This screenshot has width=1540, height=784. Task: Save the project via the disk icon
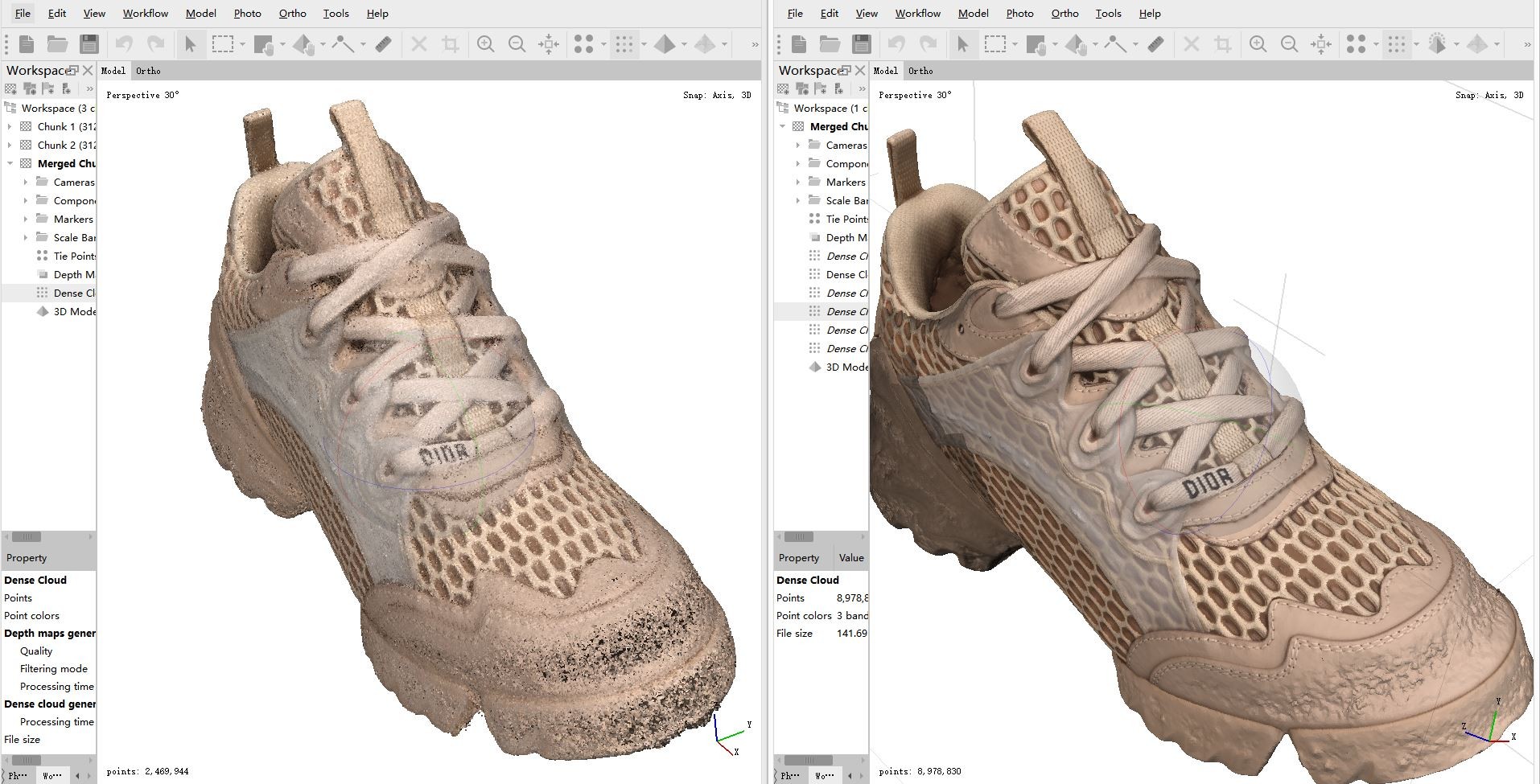click(90, 44)
